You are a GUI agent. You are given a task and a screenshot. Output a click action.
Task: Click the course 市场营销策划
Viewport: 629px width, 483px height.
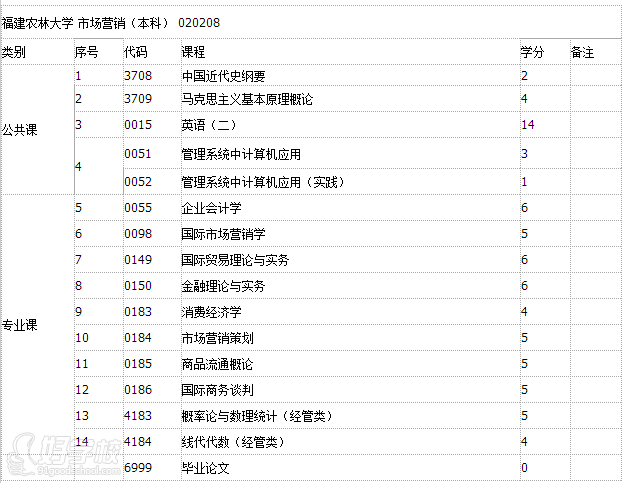click(x=217, y=338)
